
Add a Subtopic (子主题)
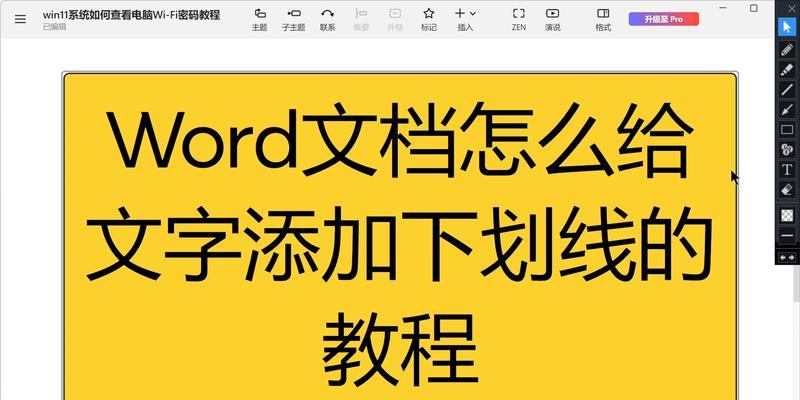294,19
